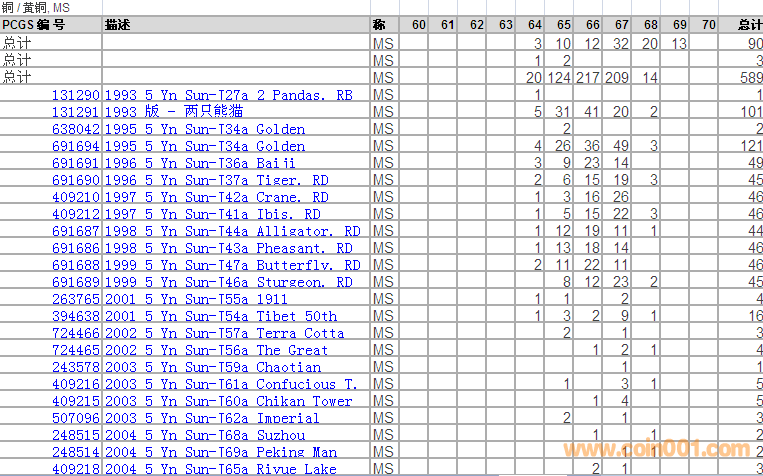Click PCGS number 248515 link

76,435
